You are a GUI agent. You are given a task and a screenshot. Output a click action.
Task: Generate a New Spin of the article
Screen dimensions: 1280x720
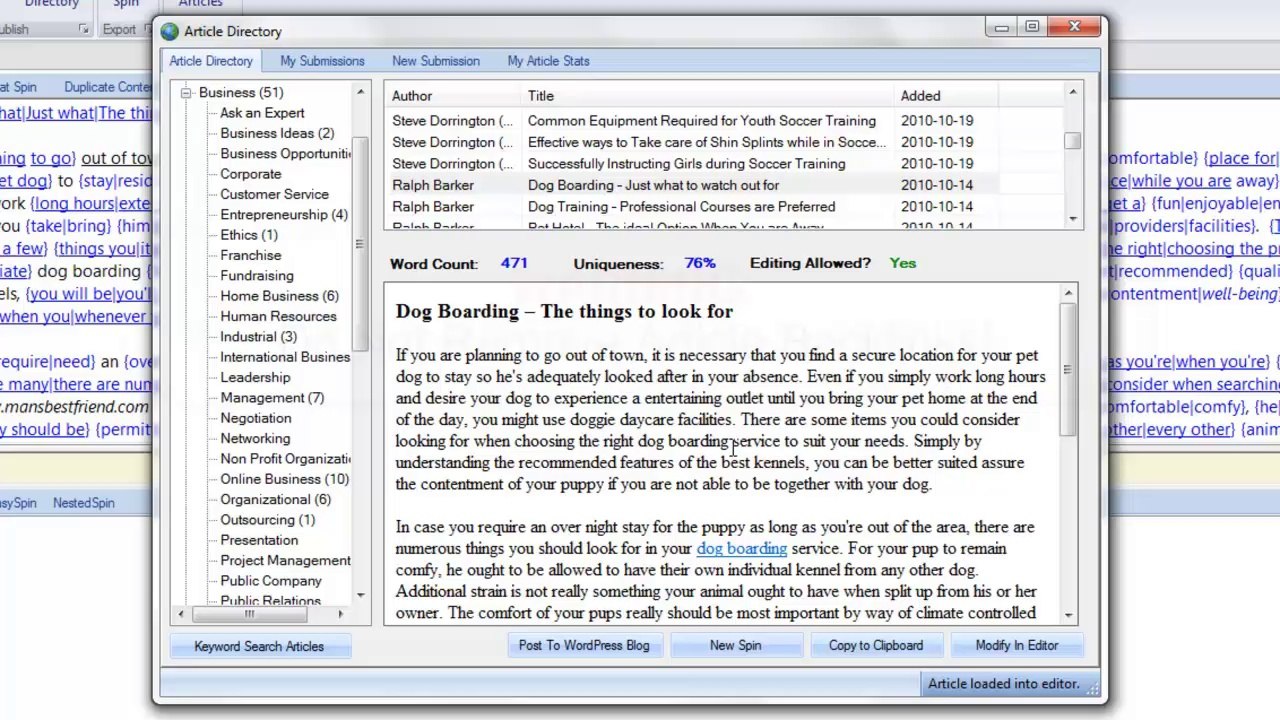pos(735,645)
